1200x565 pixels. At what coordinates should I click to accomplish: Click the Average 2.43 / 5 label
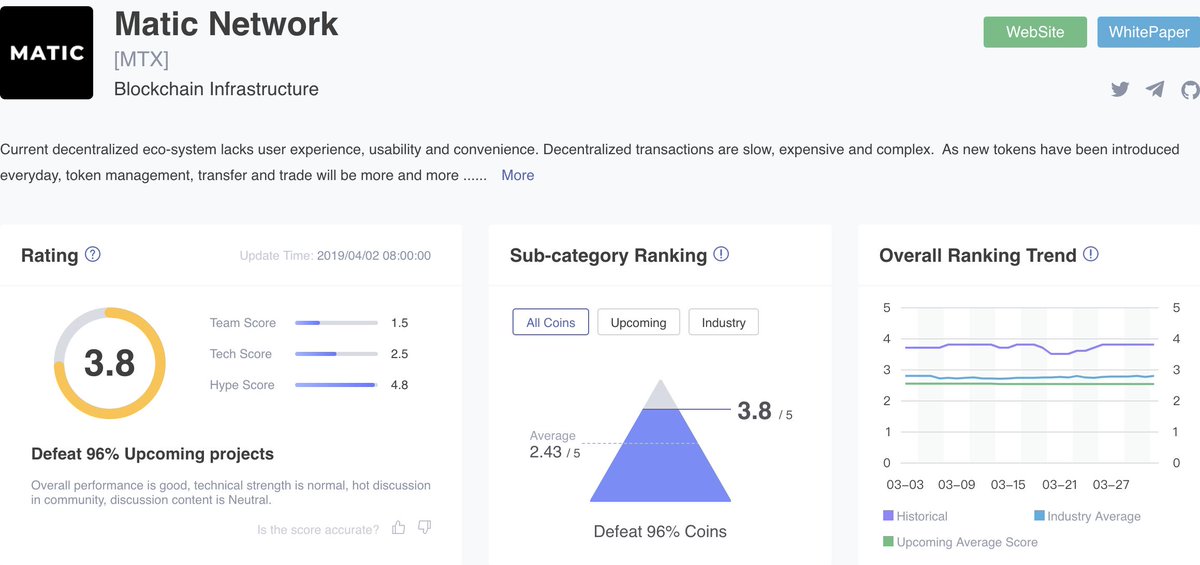pos(555,445)
